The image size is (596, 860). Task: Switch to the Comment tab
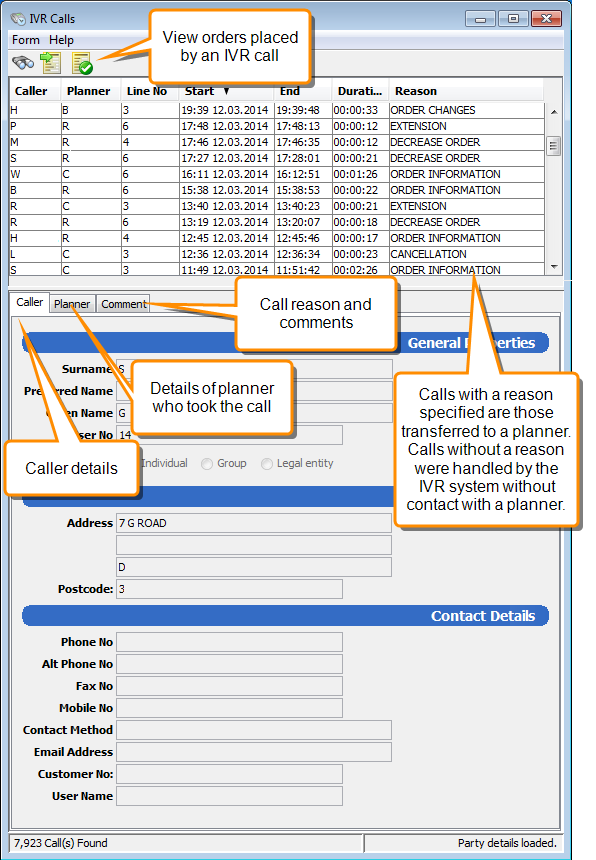tap(124, 304)
